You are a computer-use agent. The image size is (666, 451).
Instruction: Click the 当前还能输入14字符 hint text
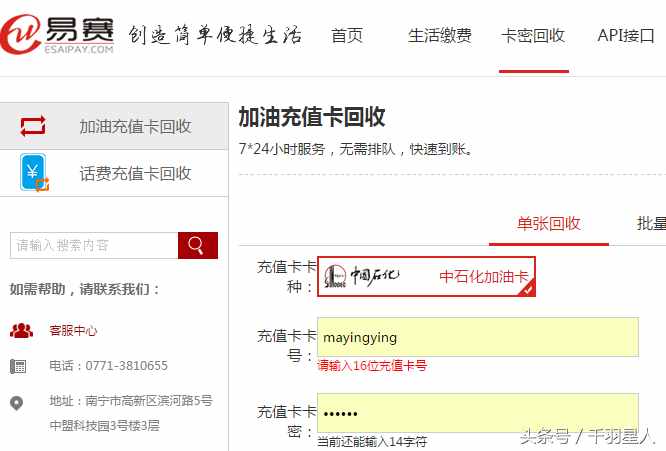click(x=372, y=442)
